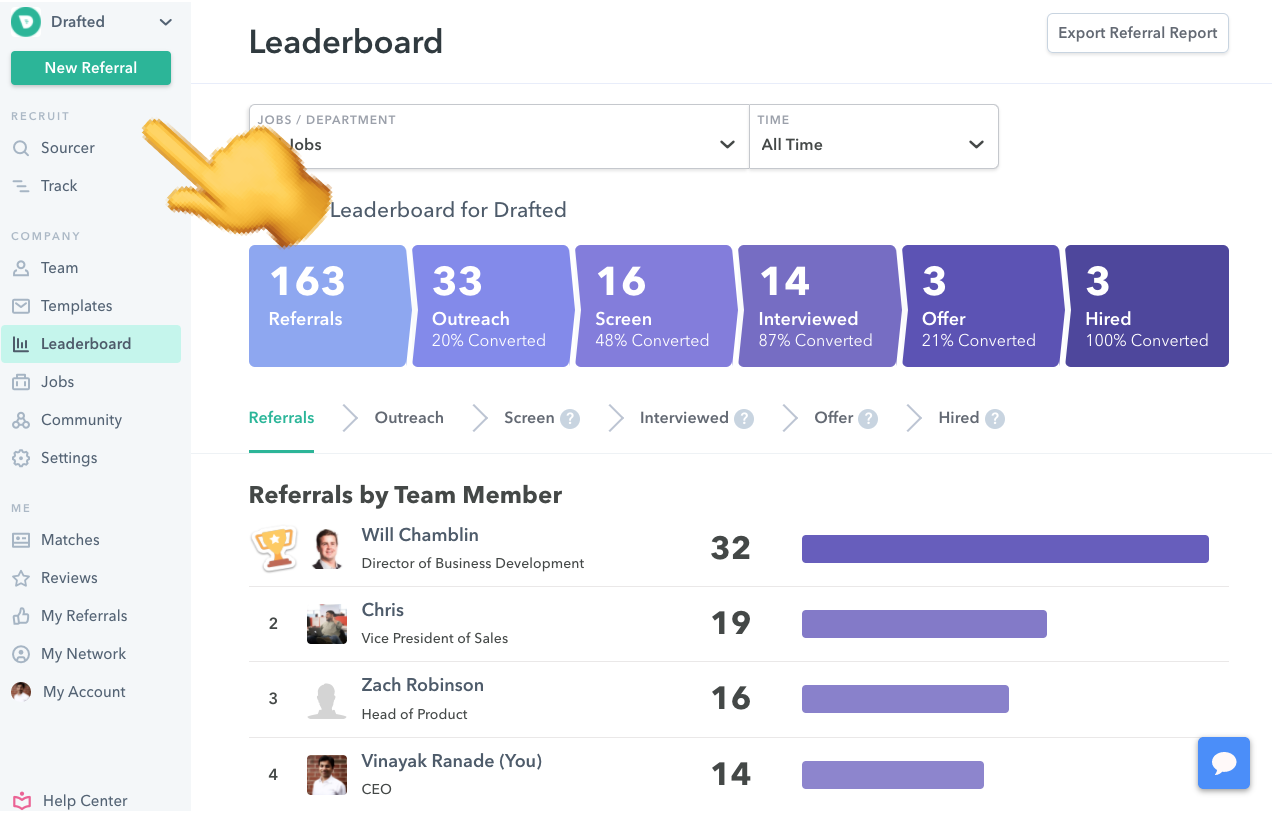Image resolution: width=1272 pixels, height=818 pixels.
Task: Click the Leaderboard bar-chart icon
Action: pyautogui.click(x=21, y=344)
